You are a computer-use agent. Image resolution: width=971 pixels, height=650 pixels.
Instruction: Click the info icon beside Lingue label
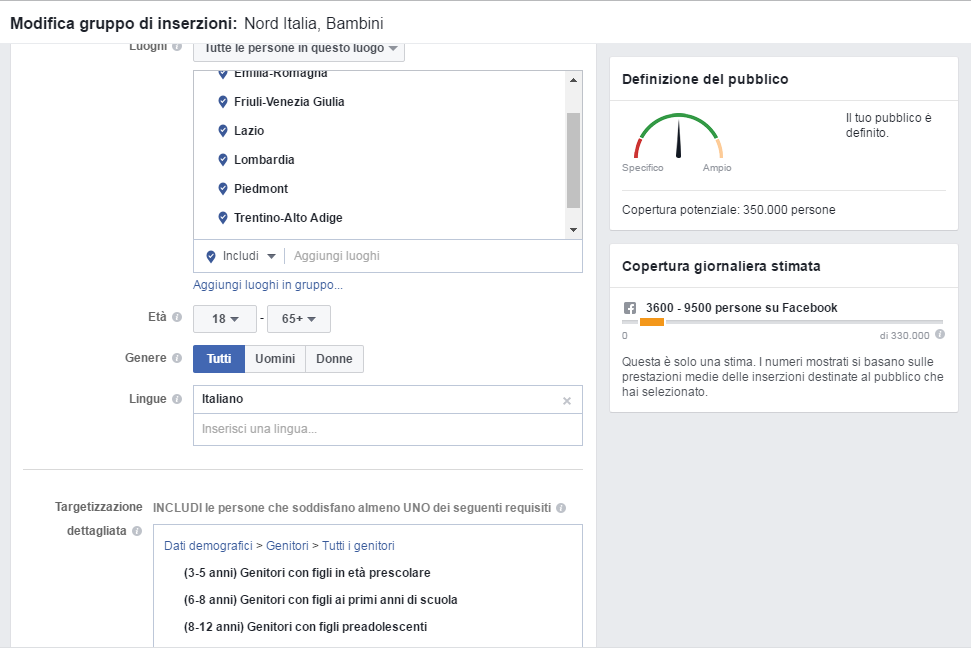(x=177, y=399)
